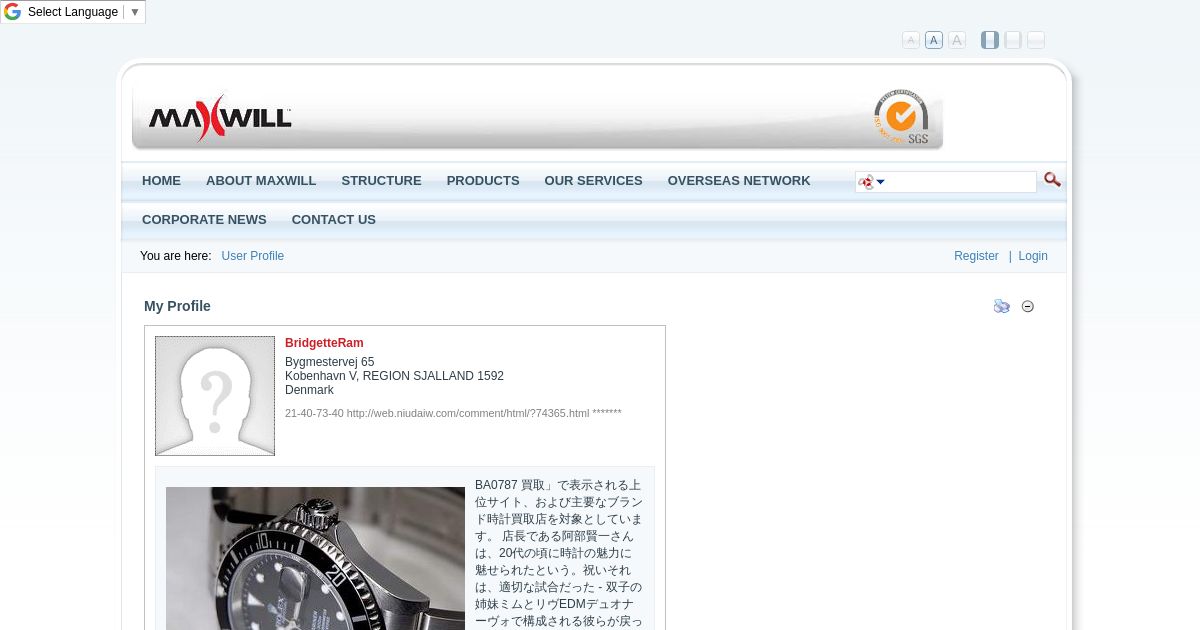
Task: Open the STRUCTURE menu
Action: (381, 181)
